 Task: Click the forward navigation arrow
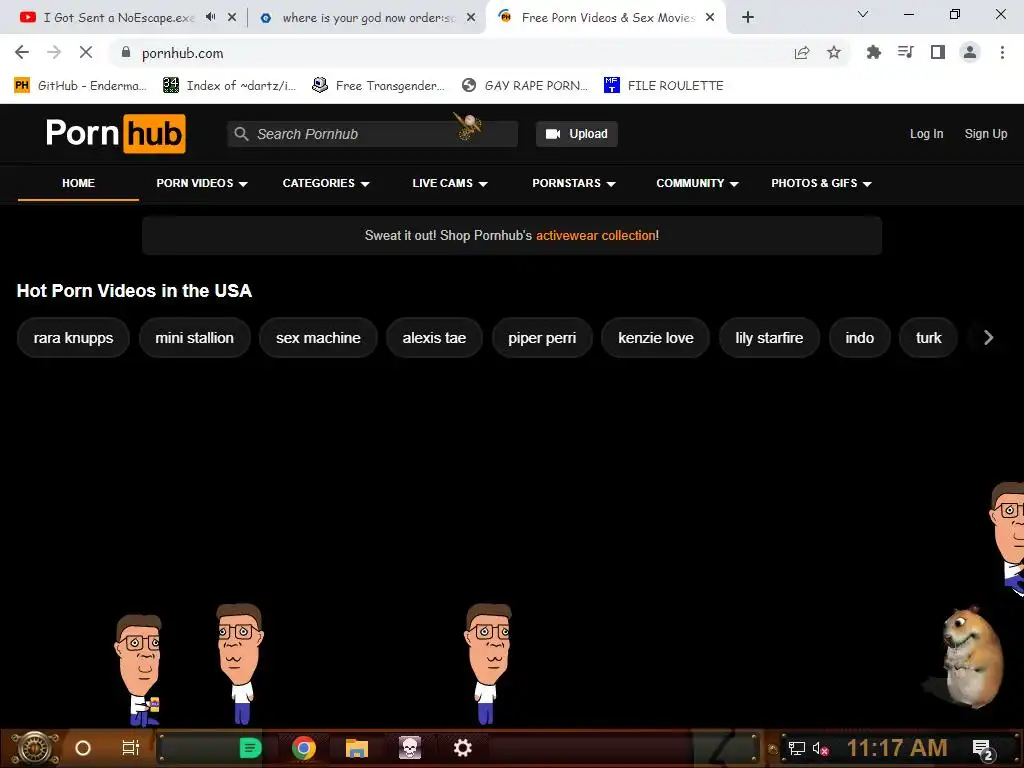[54, 52]
